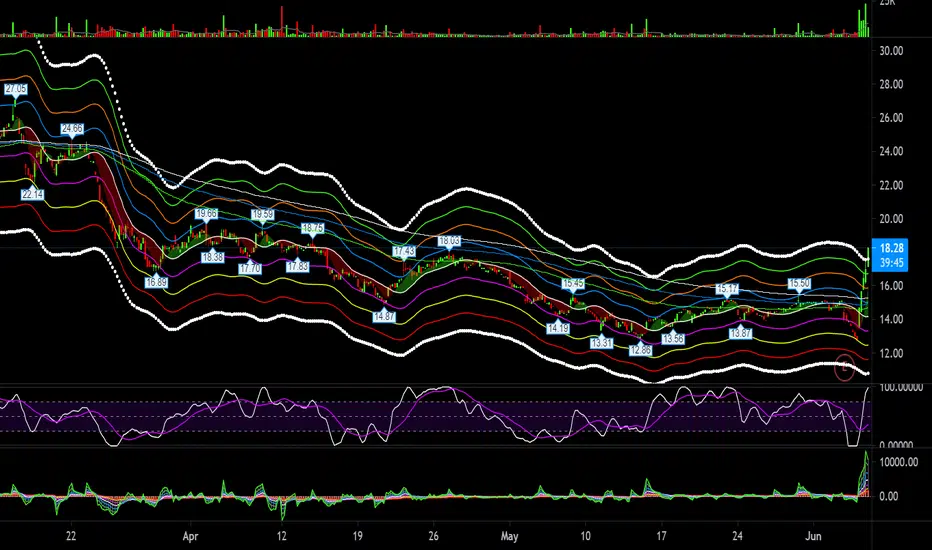Click the Jun label on time axis
The height and width of the screenshot is (550, 932).
pyautogui.click(x=813, y=536)
